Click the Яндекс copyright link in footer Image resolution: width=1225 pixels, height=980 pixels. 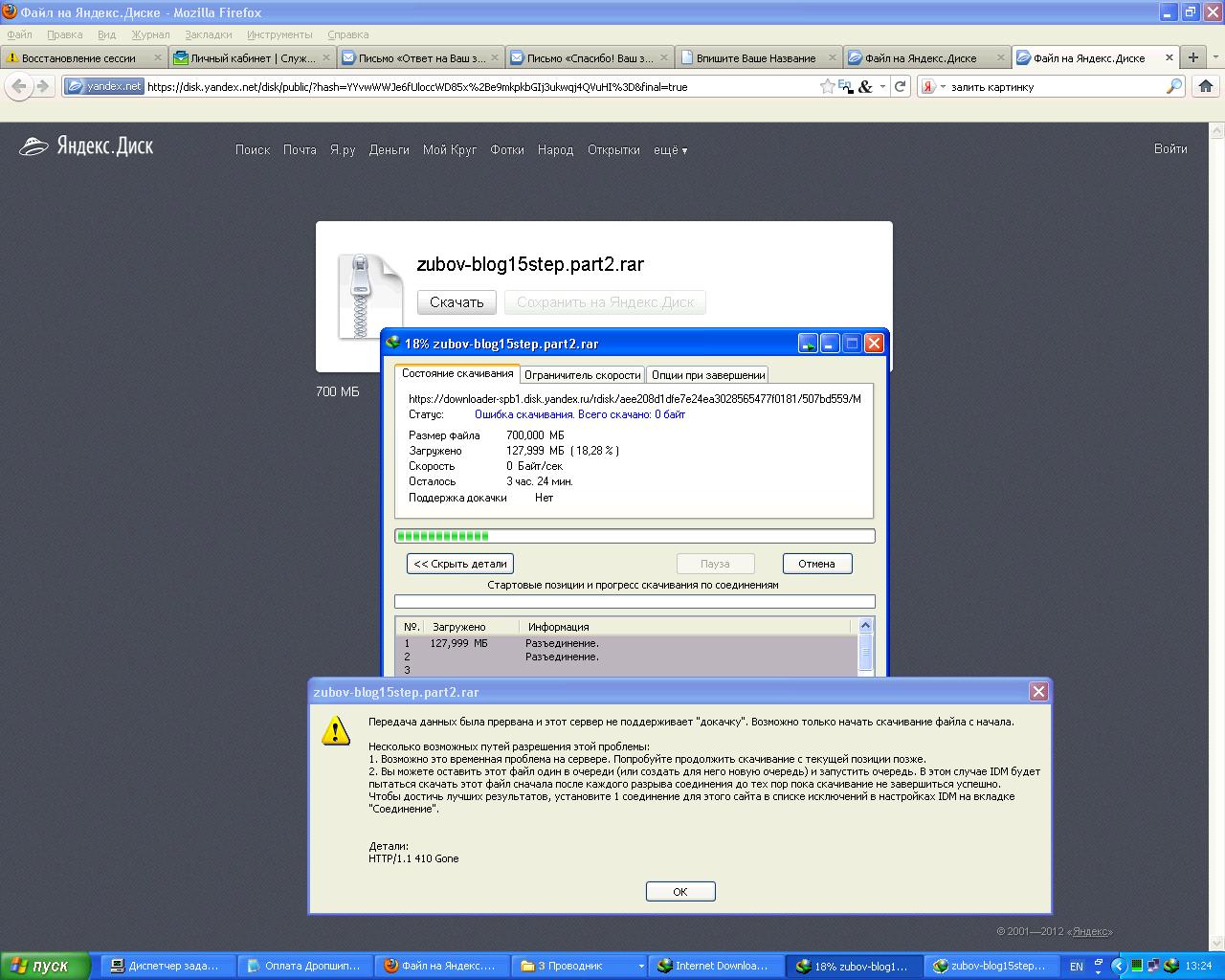point(1090,931)
